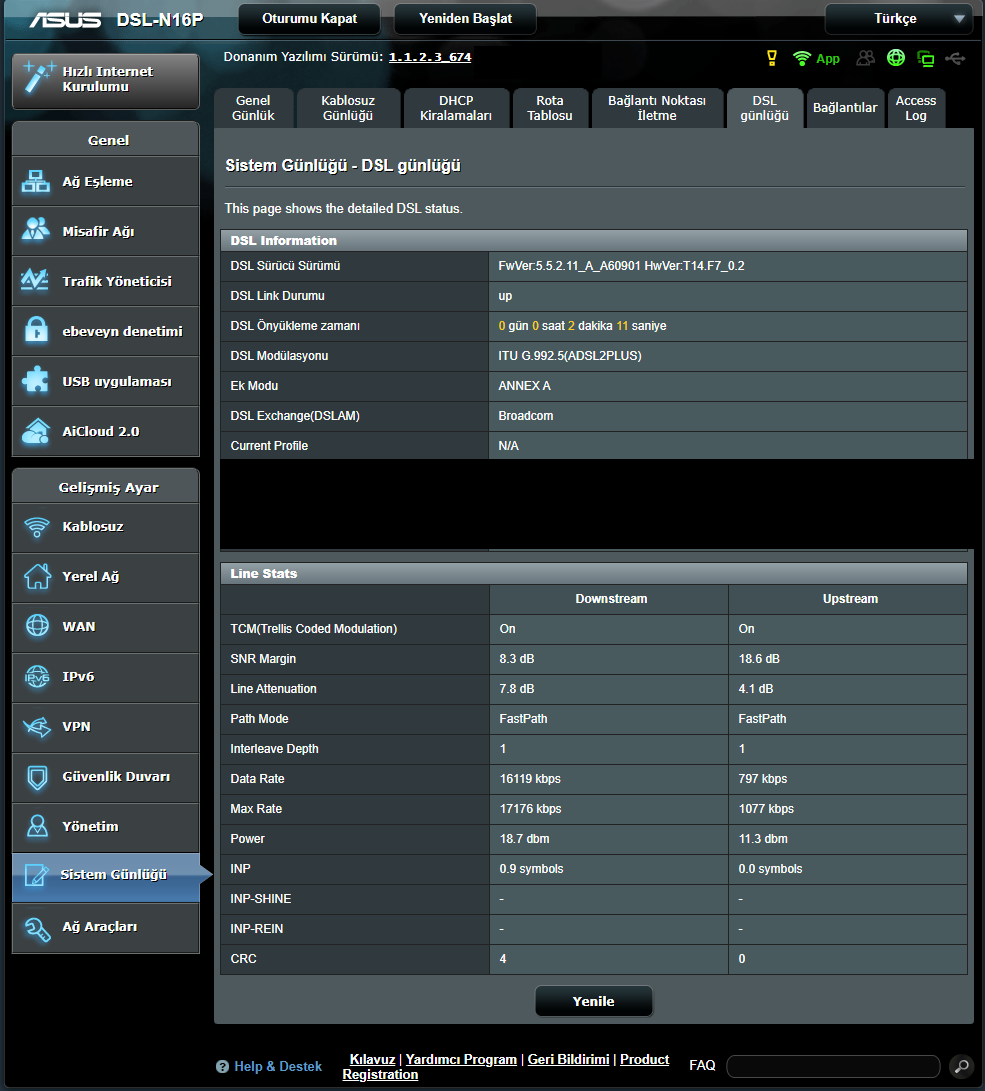Click the green LAN clients status icon

pos(926,58)
